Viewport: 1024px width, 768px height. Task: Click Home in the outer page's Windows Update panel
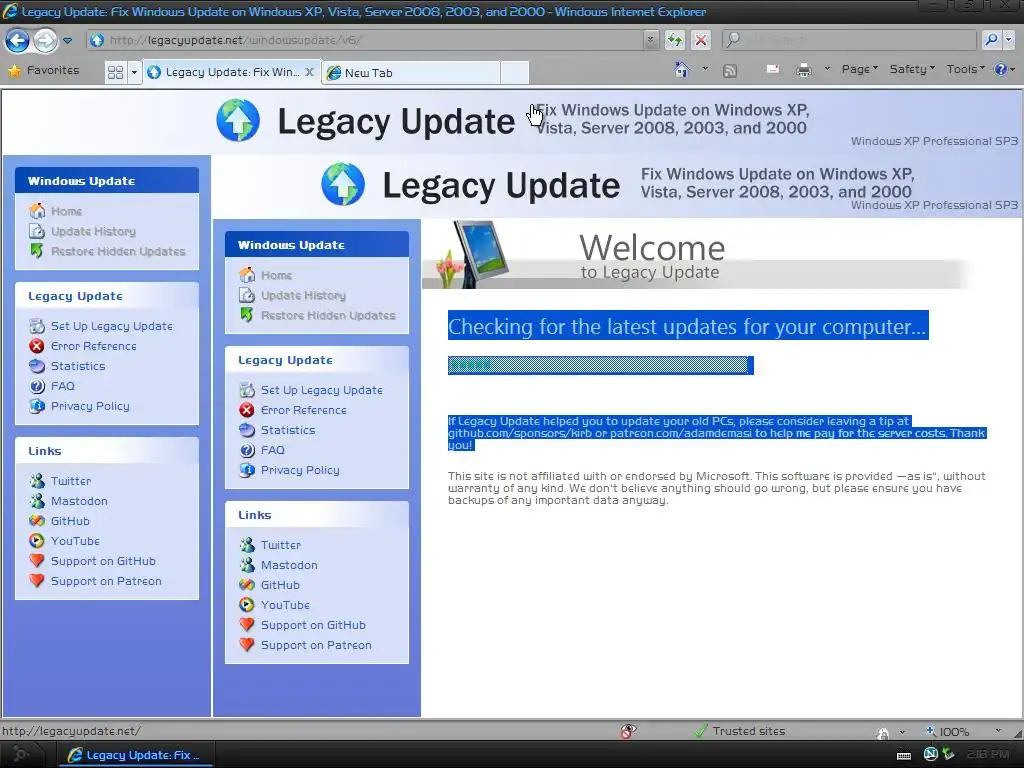click(67, 211)
